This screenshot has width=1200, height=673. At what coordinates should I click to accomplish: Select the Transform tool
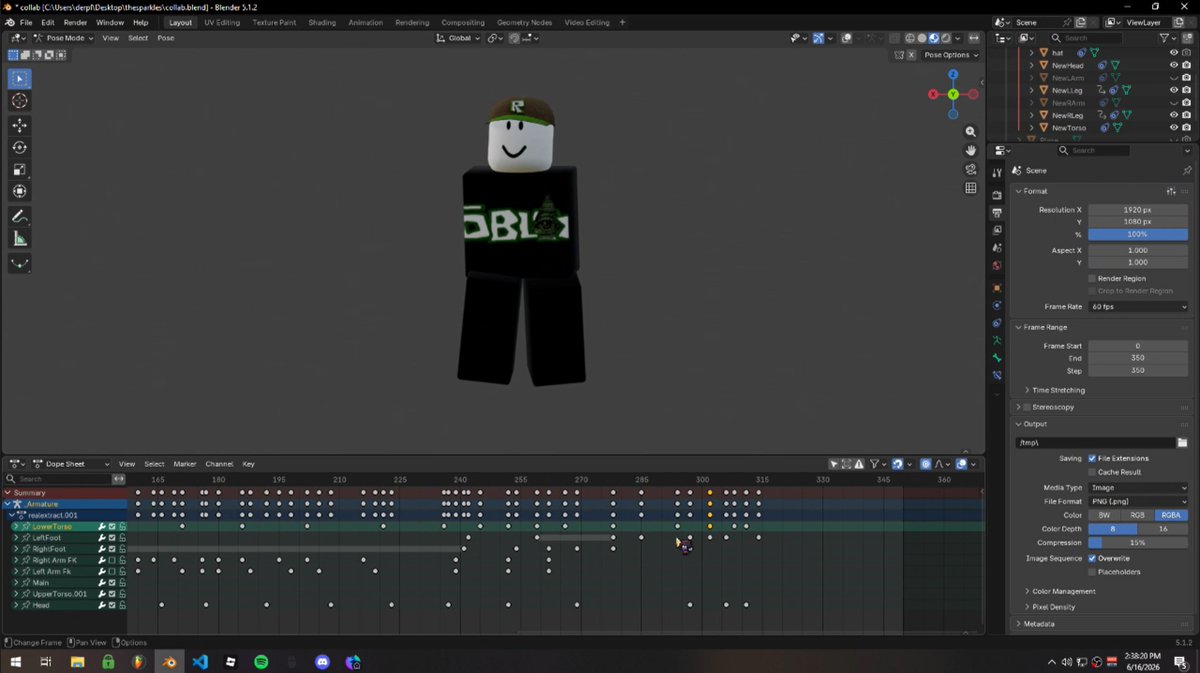click(20, 191)
